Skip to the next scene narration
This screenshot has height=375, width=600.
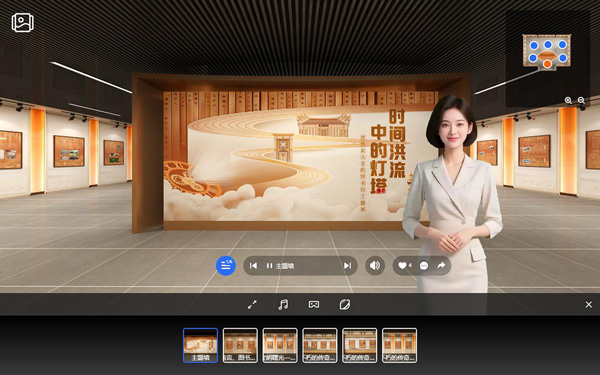[x=347, y=266]
